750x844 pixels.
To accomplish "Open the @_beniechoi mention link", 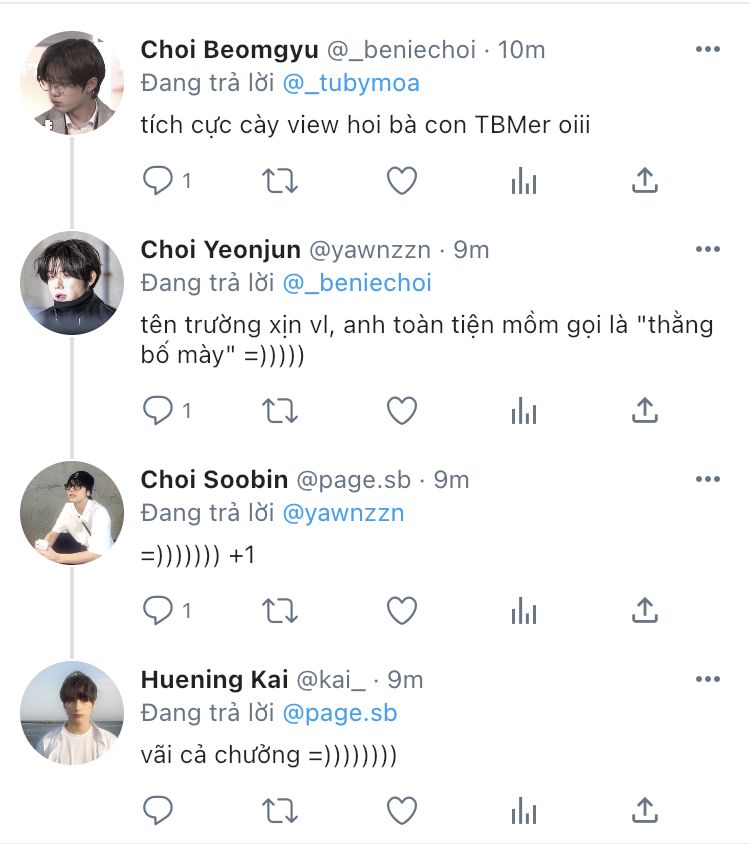I will 357,283.
